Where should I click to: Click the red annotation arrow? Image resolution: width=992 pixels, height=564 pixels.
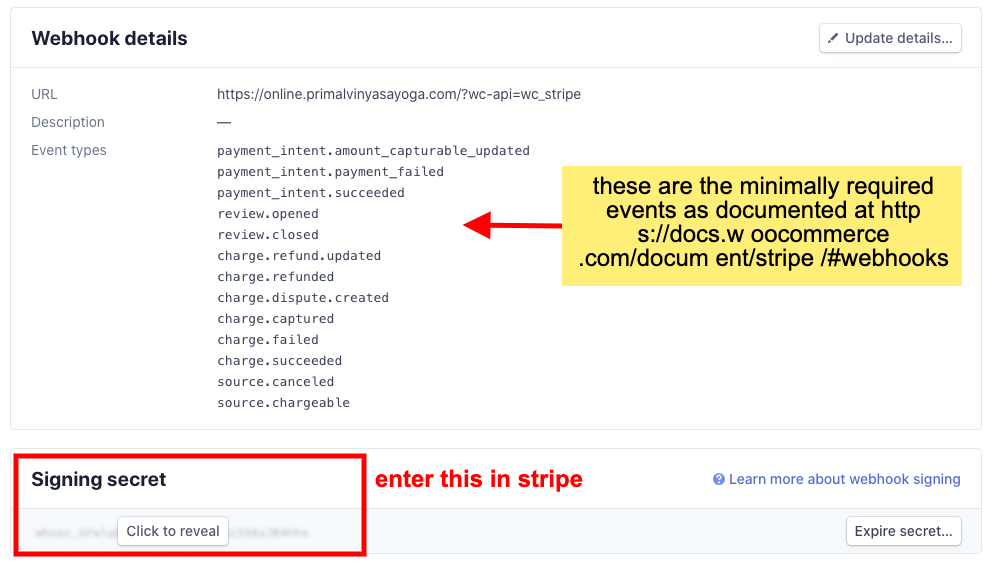(x=512, y=225)
